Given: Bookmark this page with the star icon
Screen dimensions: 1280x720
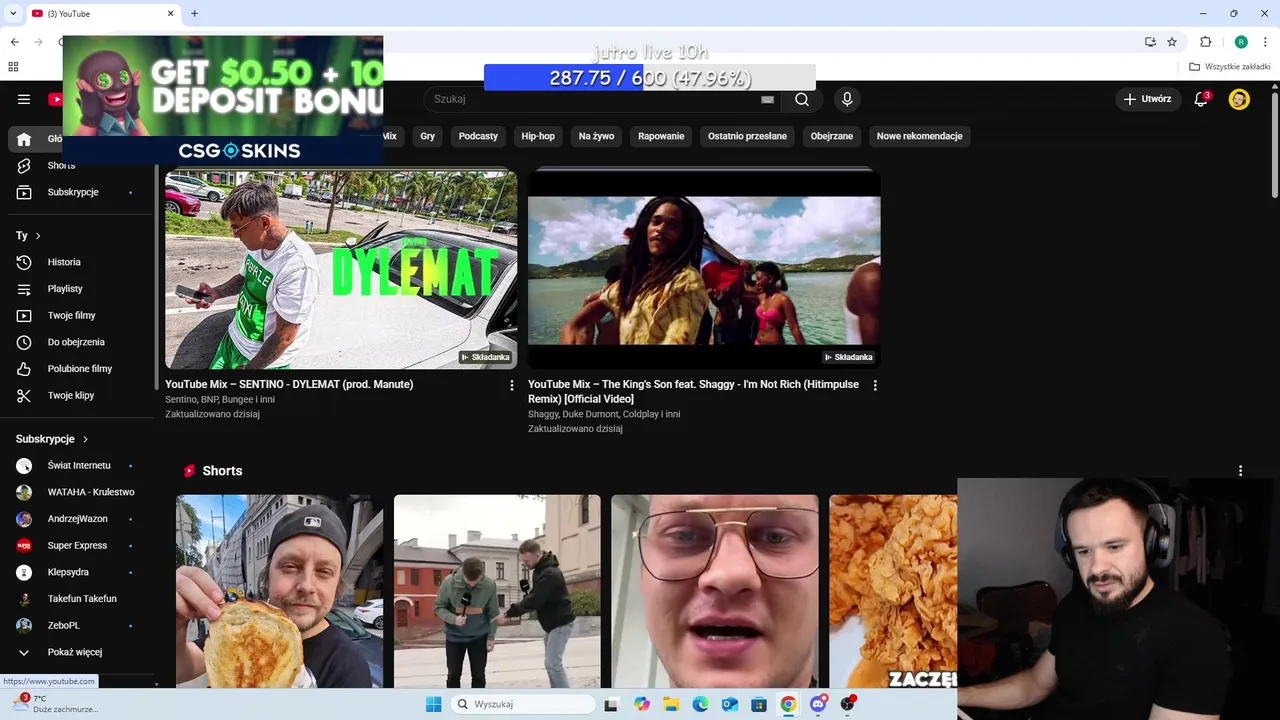Looking at the screenshot, I should pos(1172,42).
